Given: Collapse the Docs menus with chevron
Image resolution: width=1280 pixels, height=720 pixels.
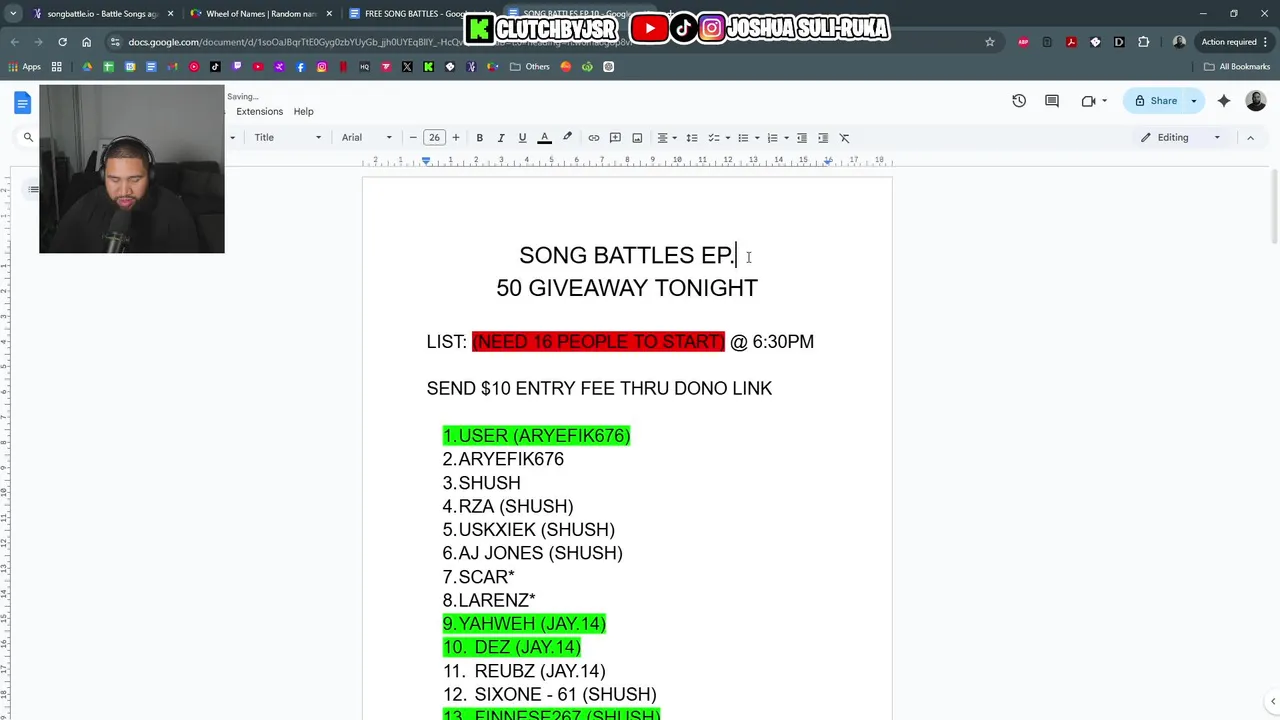Looking at the screenshot, I should pyautogui.click(x=1250, y=137).
